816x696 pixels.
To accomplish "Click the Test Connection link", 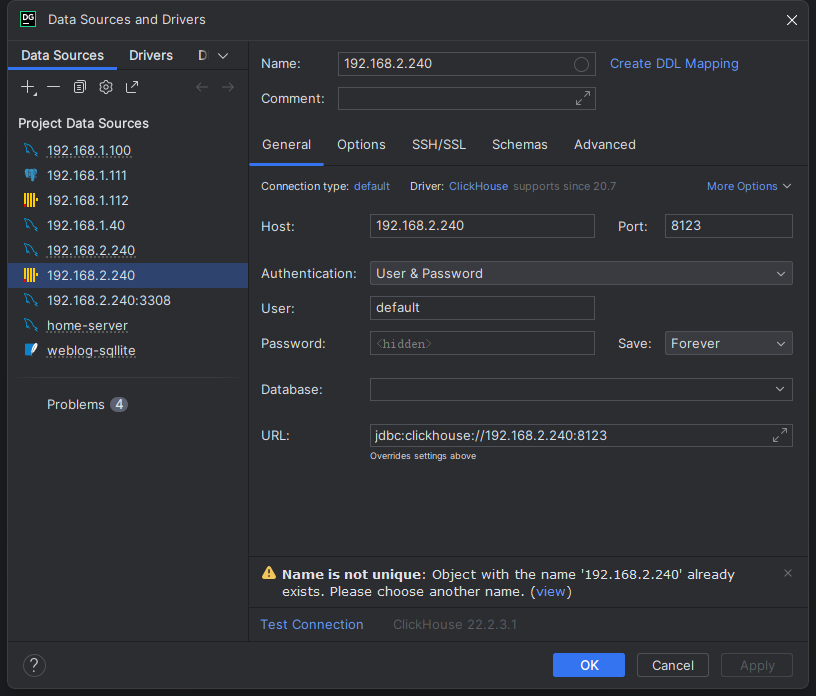I will point(312,624).
